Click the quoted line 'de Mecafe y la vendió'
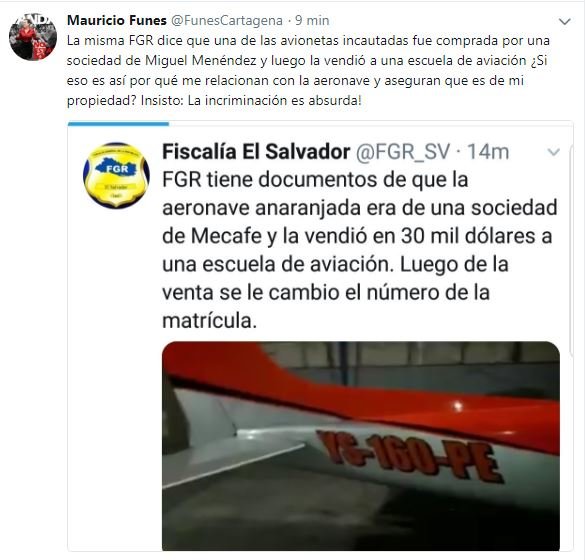Image resolution: width=585 pixels, height=560 pixels. [x=357, y=236]
